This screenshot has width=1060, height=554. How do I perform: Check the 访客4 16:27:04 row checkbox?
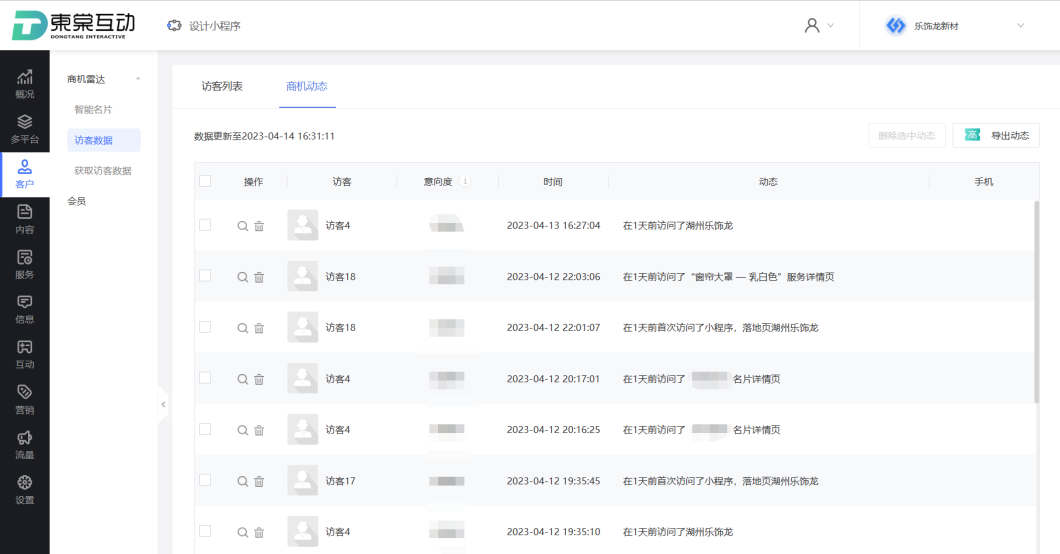click(205, 225)
